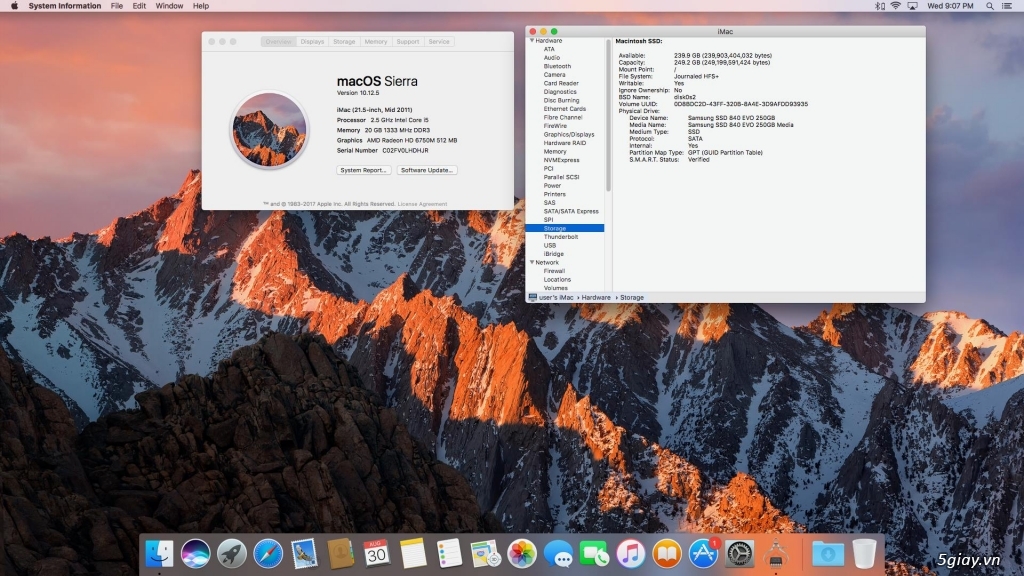The height and width of the screenshot is (576, 1024).
Task: Open the Trash in dock
Action: [864, 554]
